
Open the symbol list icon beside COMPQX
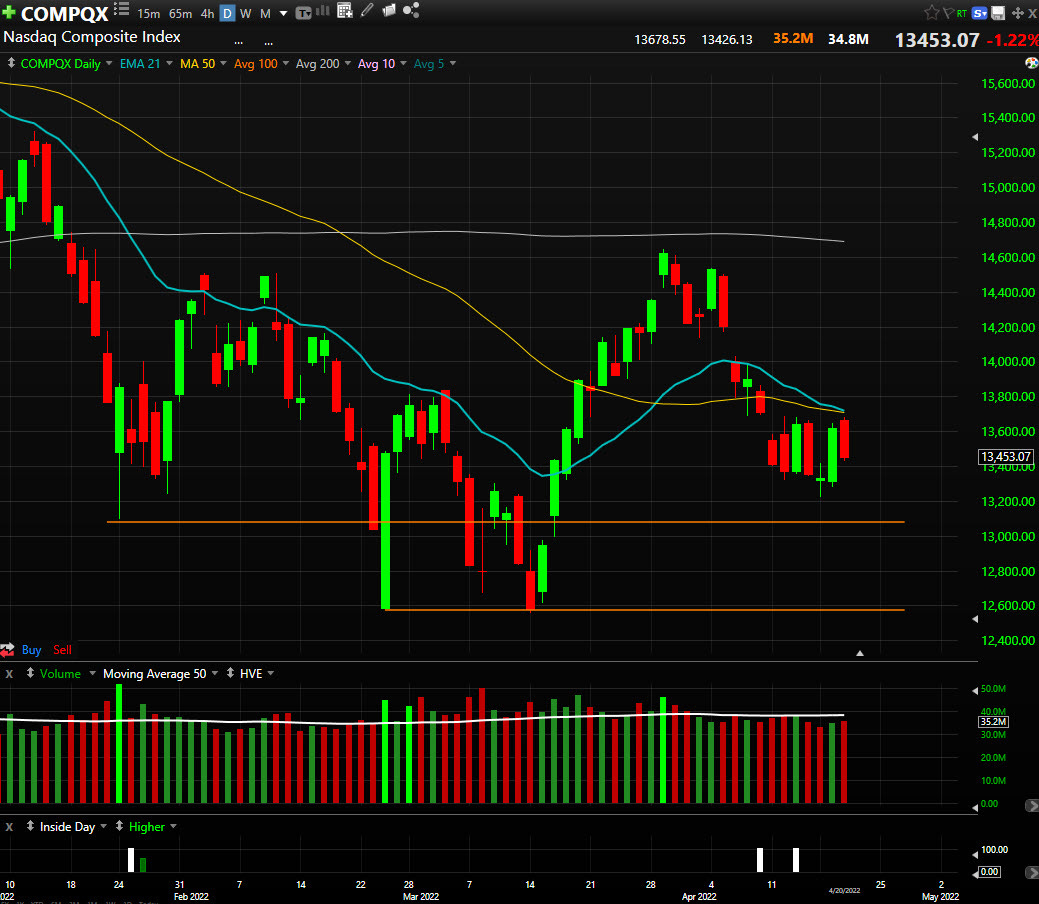[x=121, y=9]
